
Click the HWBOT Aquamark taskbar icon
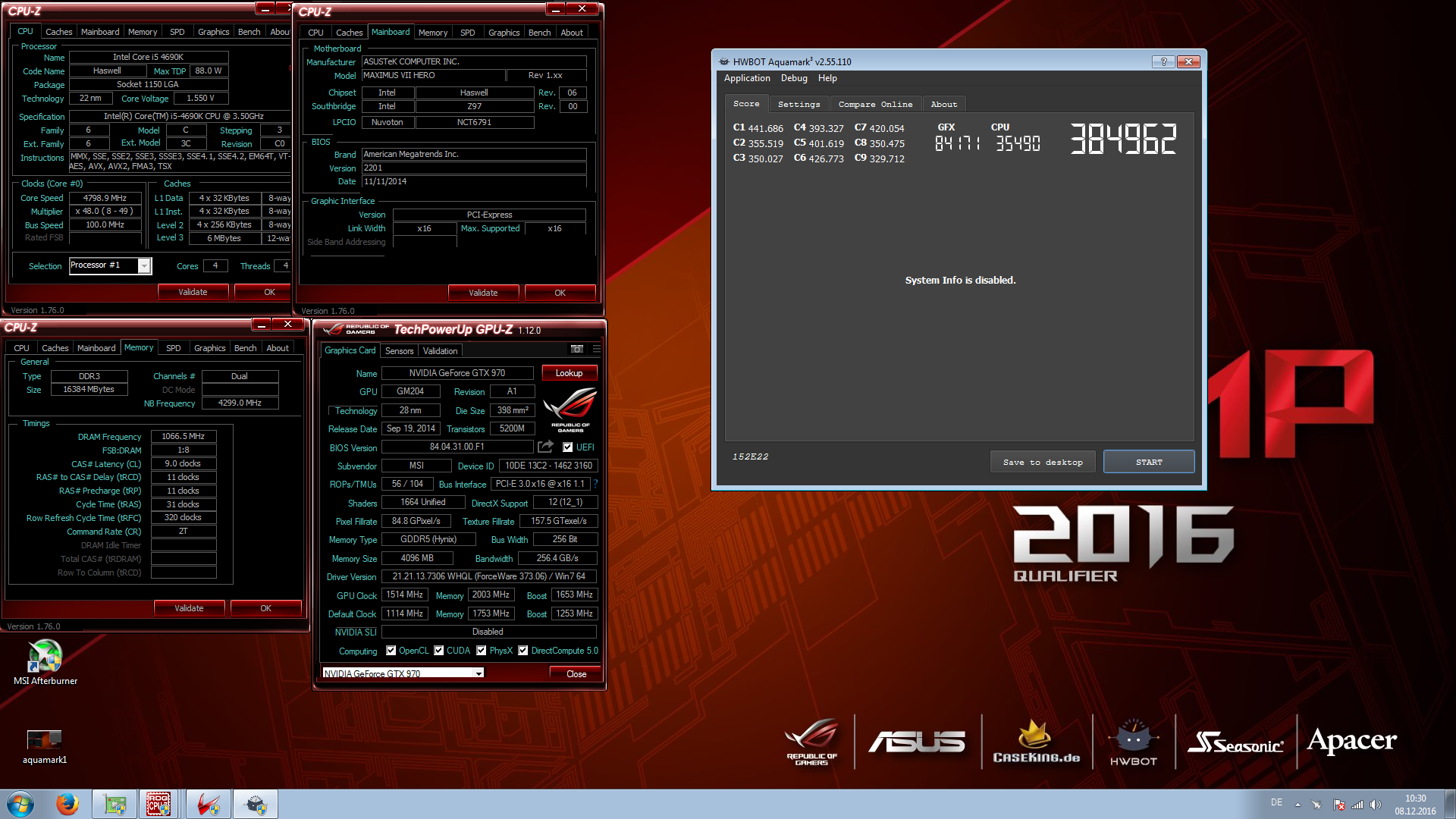[256, 804]
